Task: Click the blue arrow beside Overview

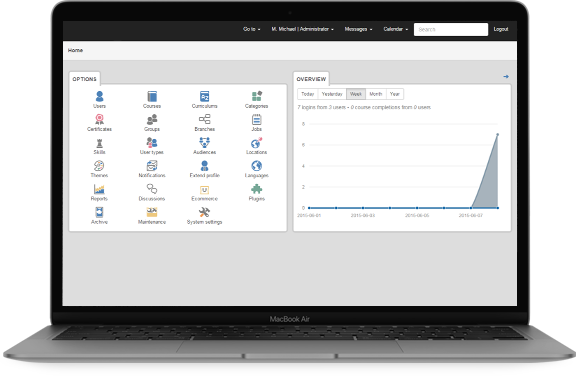Action: pyautogui.click(x=506, y=76)
